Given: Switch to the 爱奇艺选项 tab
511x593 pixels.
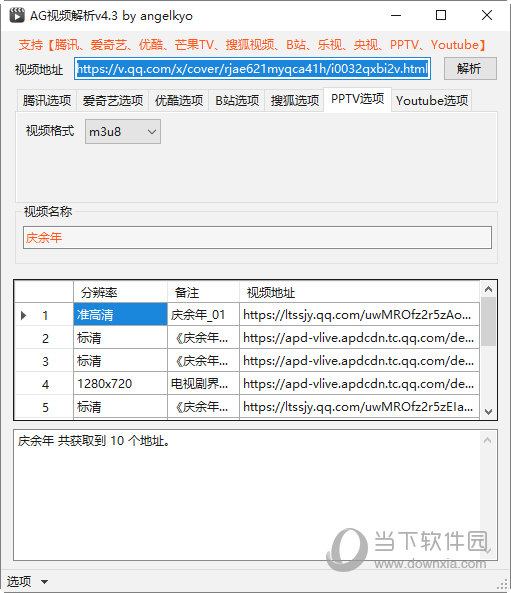Looking at the screenshot, I should click(113, 101).
